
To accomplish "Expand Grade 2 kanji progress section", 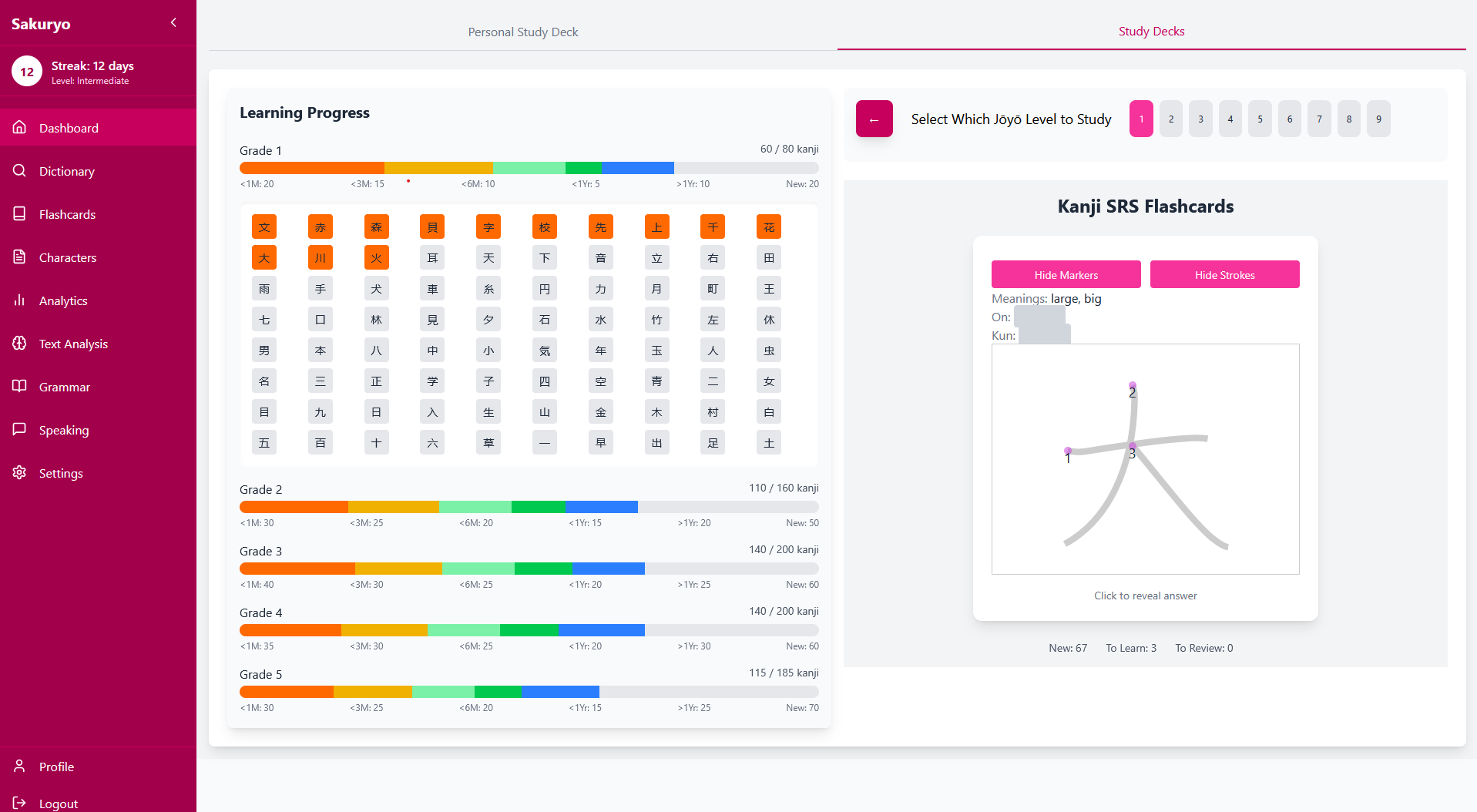I will (x=261, y=490).
